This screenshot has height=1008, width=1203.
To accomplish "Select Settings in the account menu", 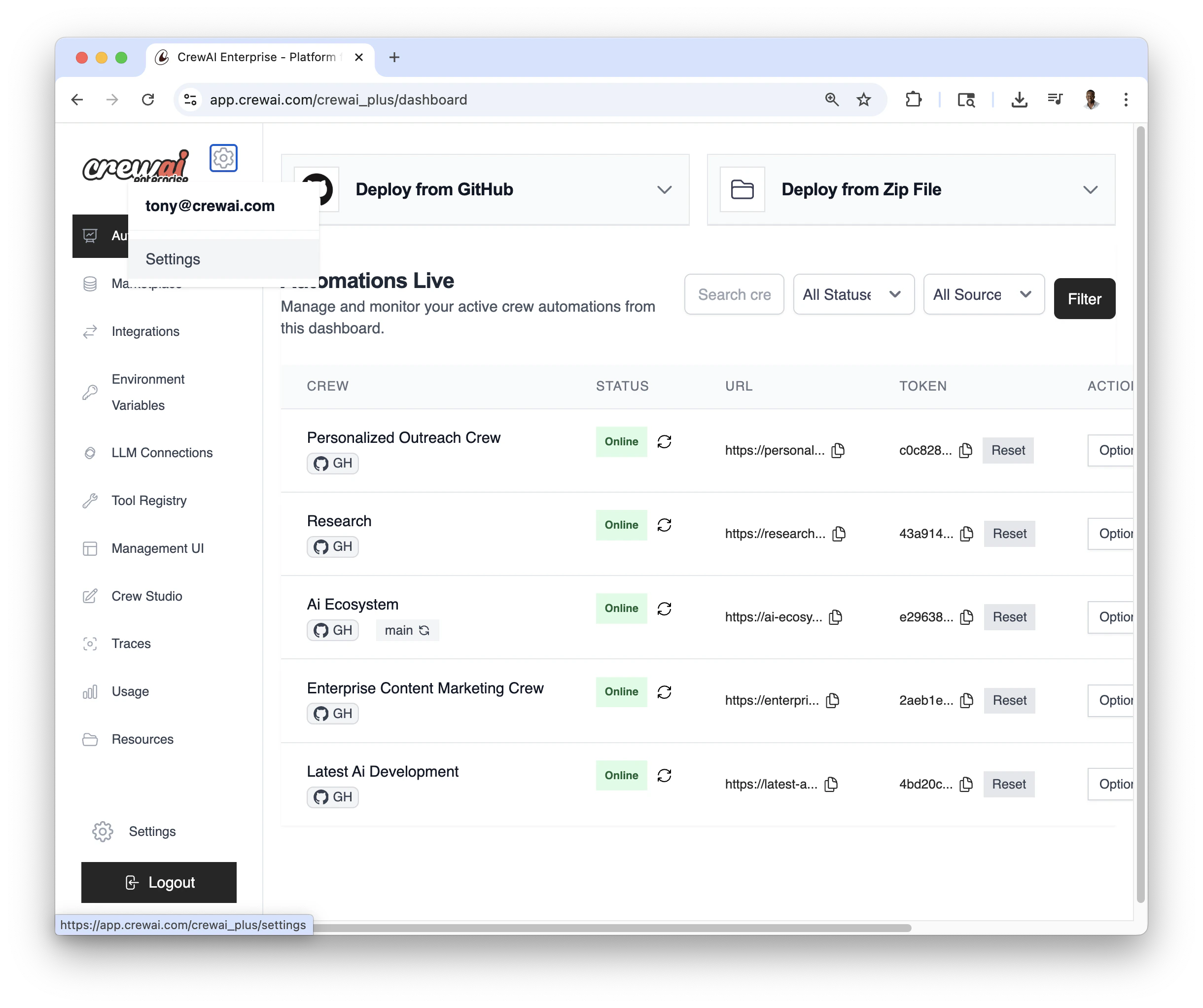I will click(173, 258).
